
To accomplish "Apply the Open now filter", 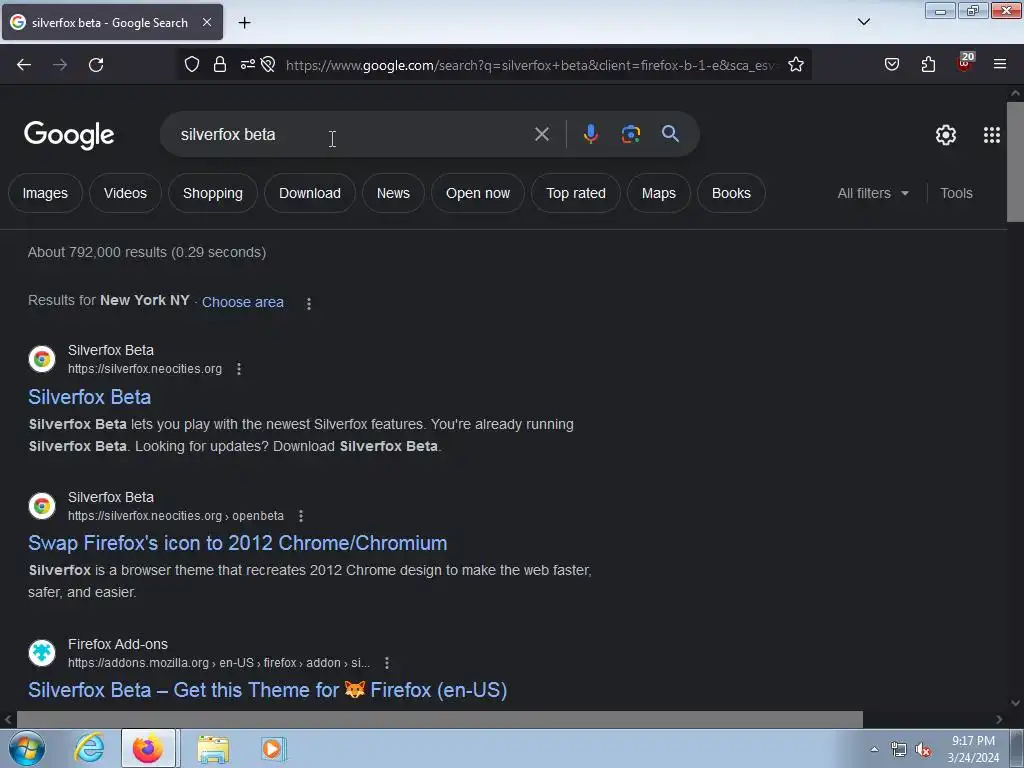I will [x=478, y=193].
